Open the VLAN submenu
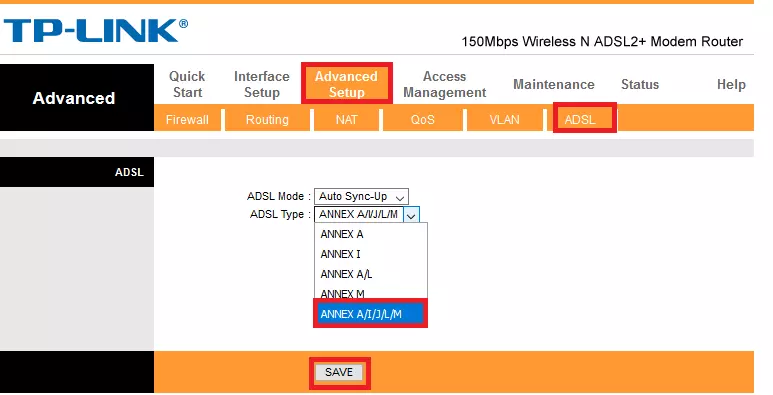 tap(504, 120)
